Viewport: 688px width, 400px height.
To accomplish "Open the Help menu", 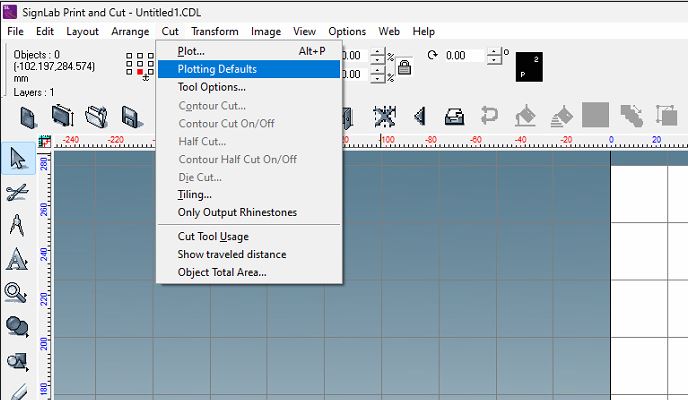I will (x=423, y=32).
